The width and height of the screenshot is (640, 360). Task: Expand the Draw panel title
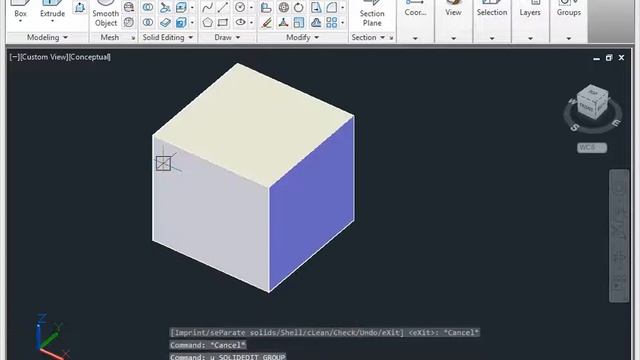[227, 37]
